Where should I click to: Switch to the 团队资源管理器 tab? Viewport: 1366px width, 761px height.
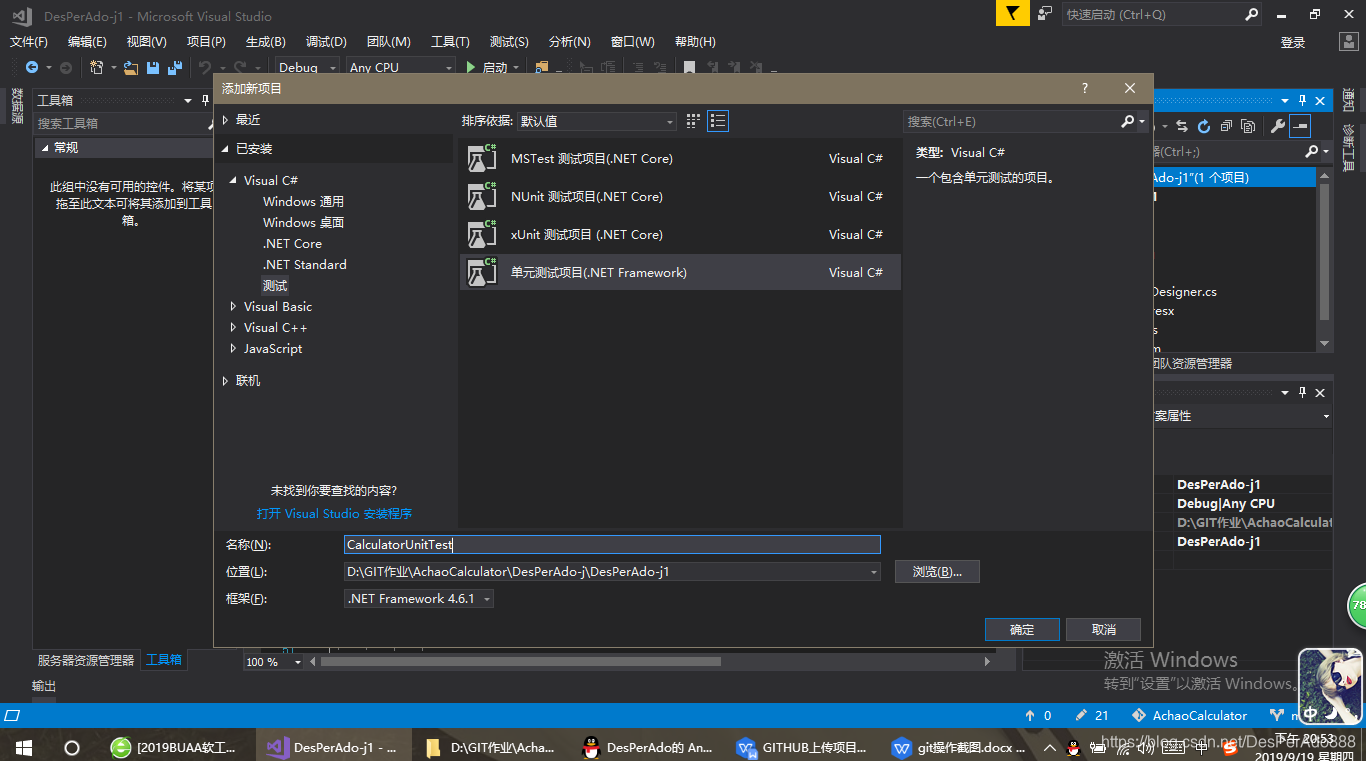(1192, 364)
